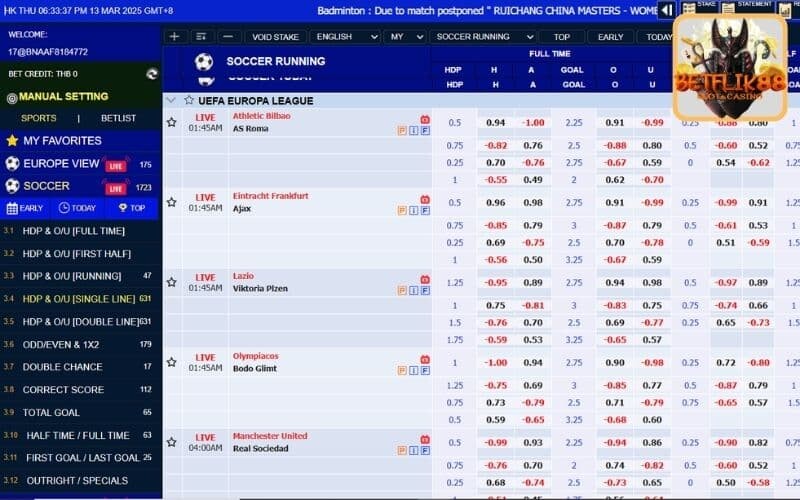Open P icon for Athletic Bilbao match

(x=402, y=131)
